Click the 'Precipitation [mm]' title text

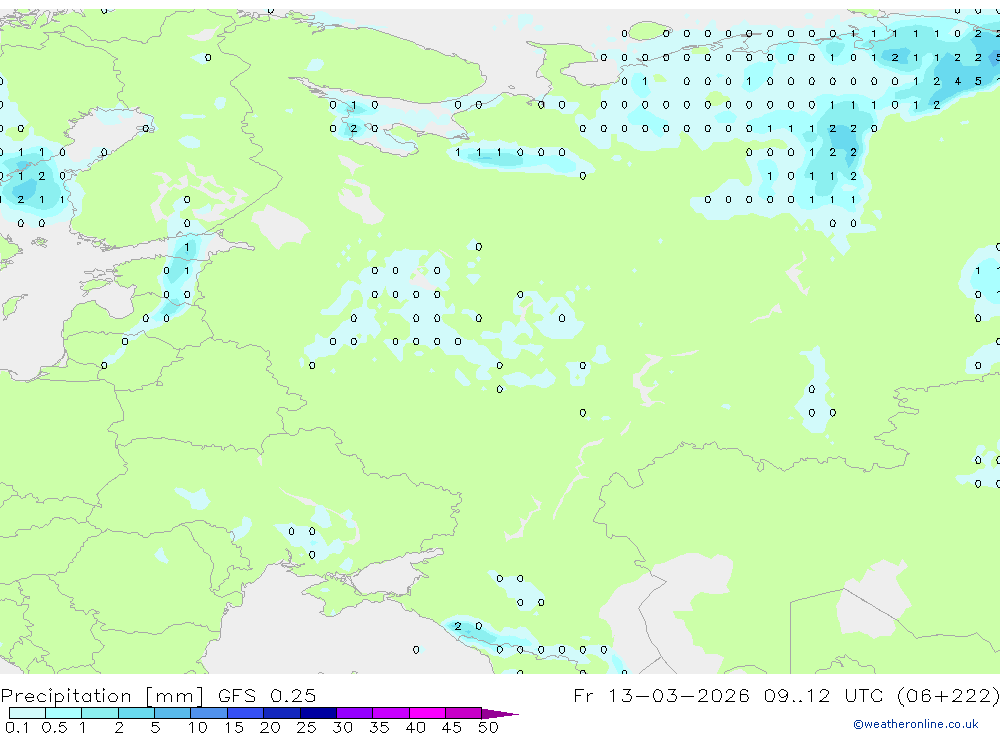point(102,695)
